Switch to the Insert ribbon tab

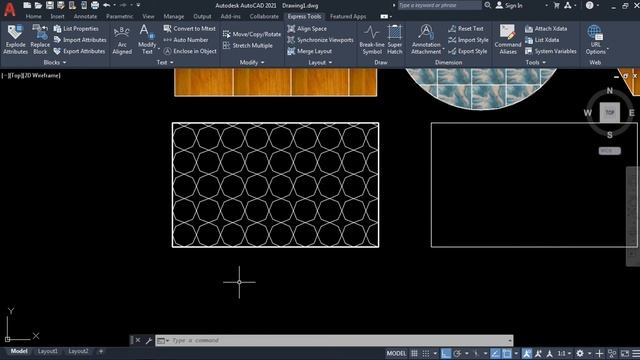tap(58, 17)
